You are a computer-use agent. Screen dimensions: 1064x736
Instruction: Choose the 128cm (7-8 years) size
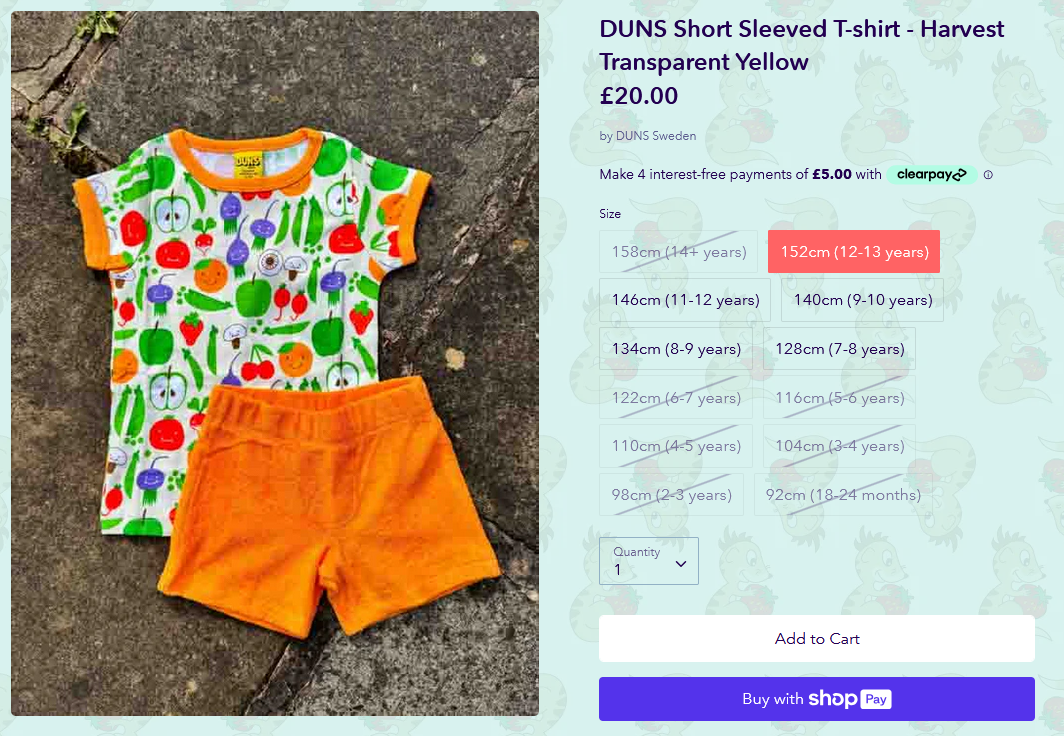coord(839,349)
